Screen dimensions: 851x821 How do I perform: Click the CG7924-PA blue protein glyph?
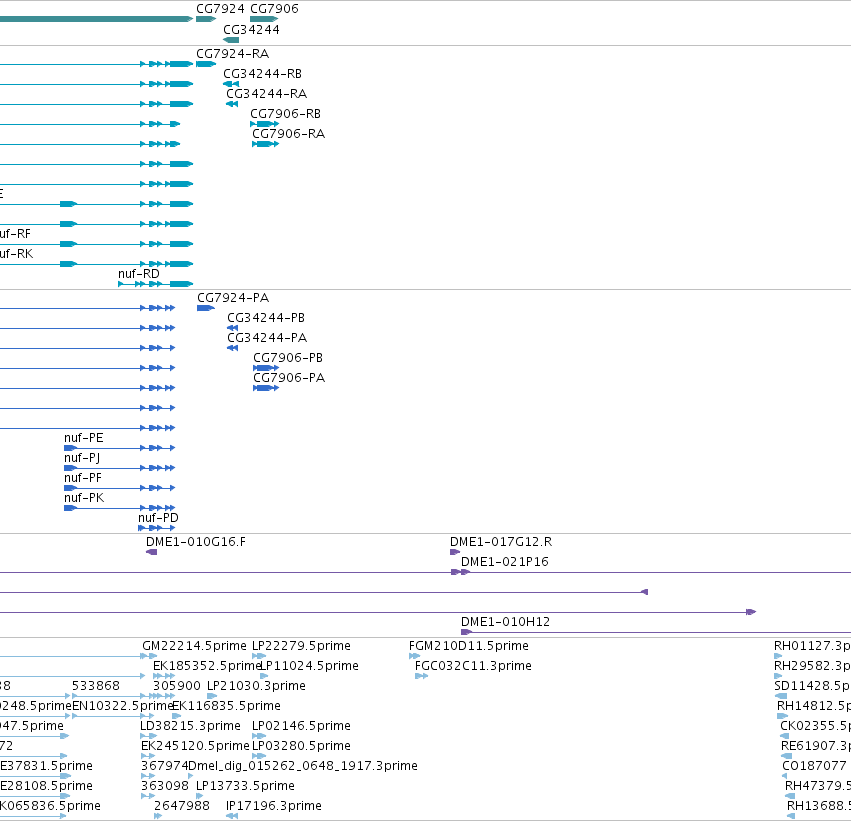(206, 308)
